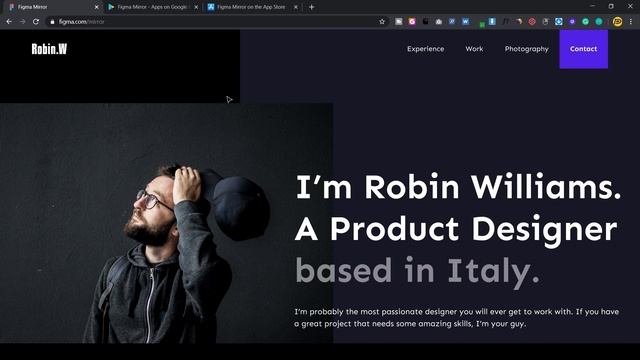Click the "I'm Robin Williams." heading

[458, 187]
